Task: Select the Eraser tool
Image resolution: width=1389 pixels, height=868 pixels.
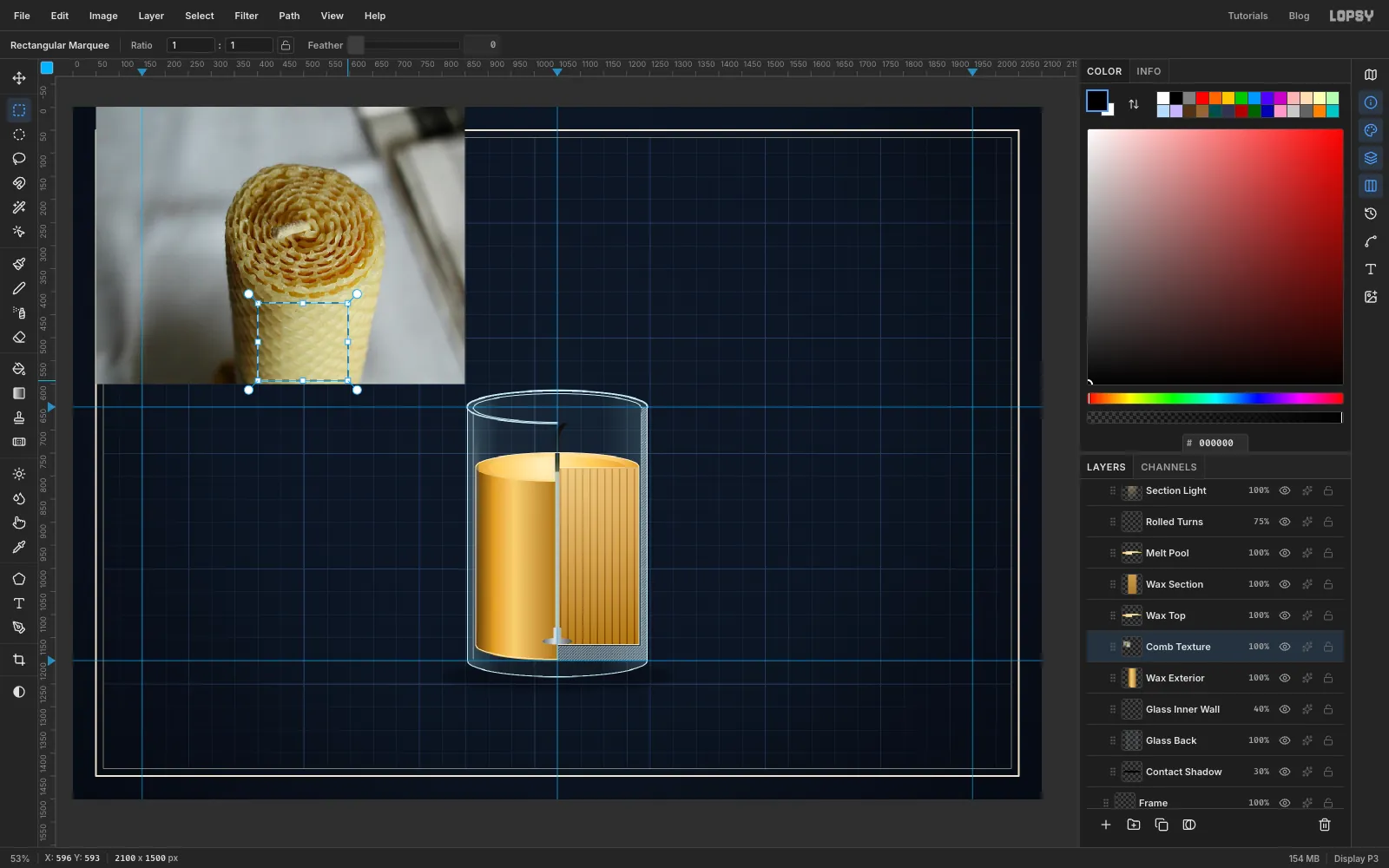Action: click(x=19, y=337)
